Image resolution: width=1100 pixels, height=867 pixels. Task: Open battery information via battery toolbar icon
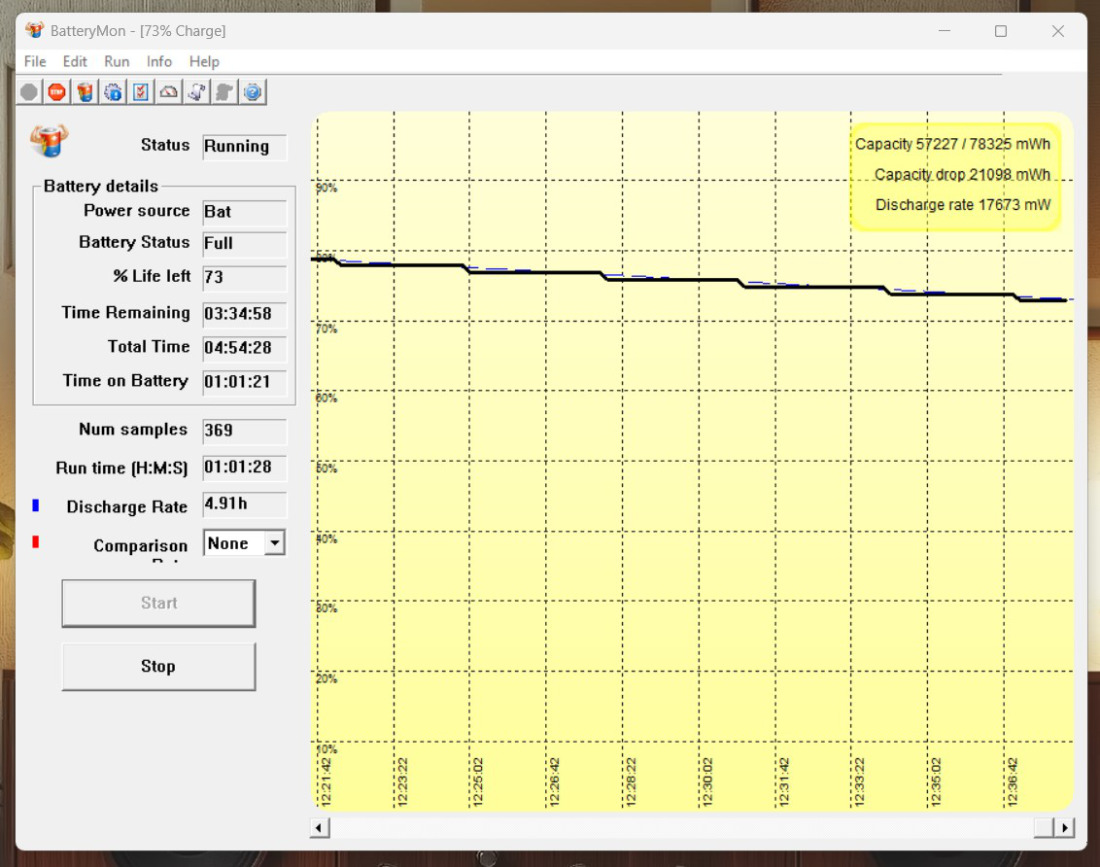click(x=85, y=92)
